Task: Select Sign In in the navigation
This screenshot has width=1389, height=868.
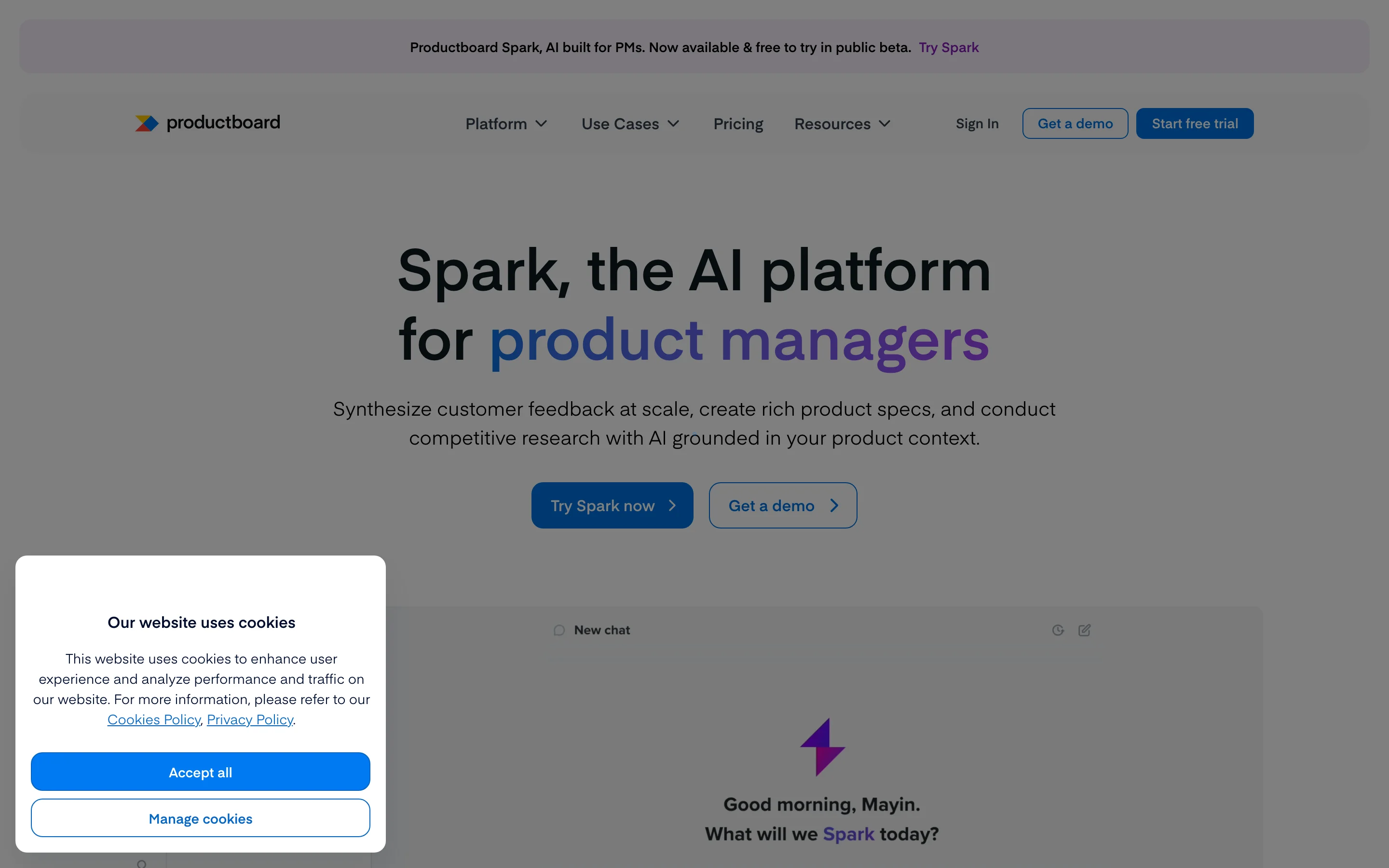Action: click(977, 123)
